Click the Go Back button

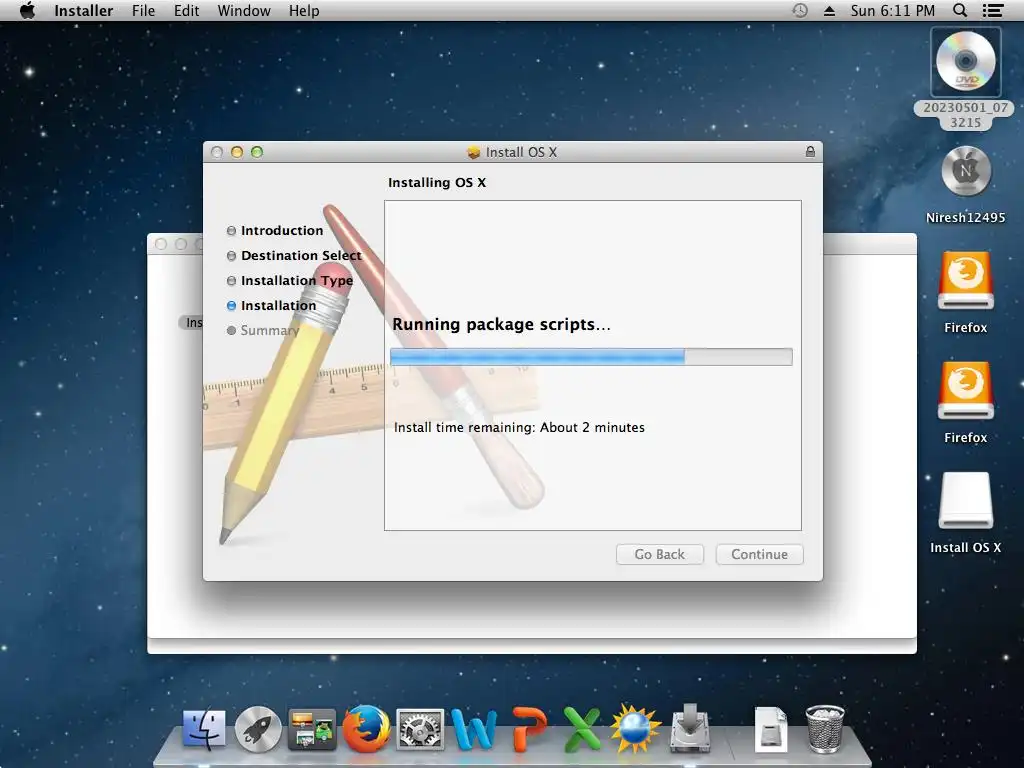tap(660, 554)
